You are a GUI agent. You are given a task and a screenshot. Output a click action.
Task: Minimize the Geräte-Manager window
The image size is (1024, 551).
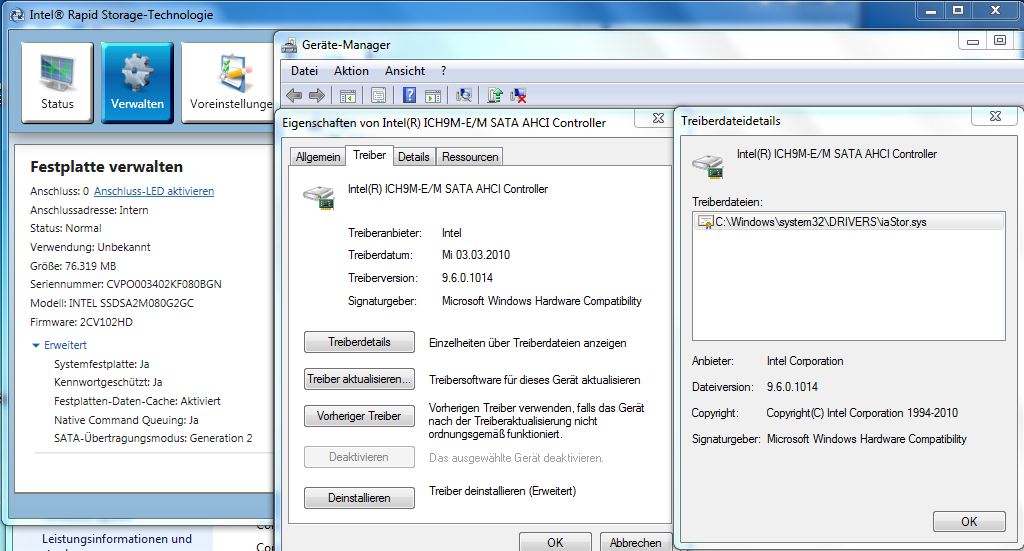coord(972,41)
